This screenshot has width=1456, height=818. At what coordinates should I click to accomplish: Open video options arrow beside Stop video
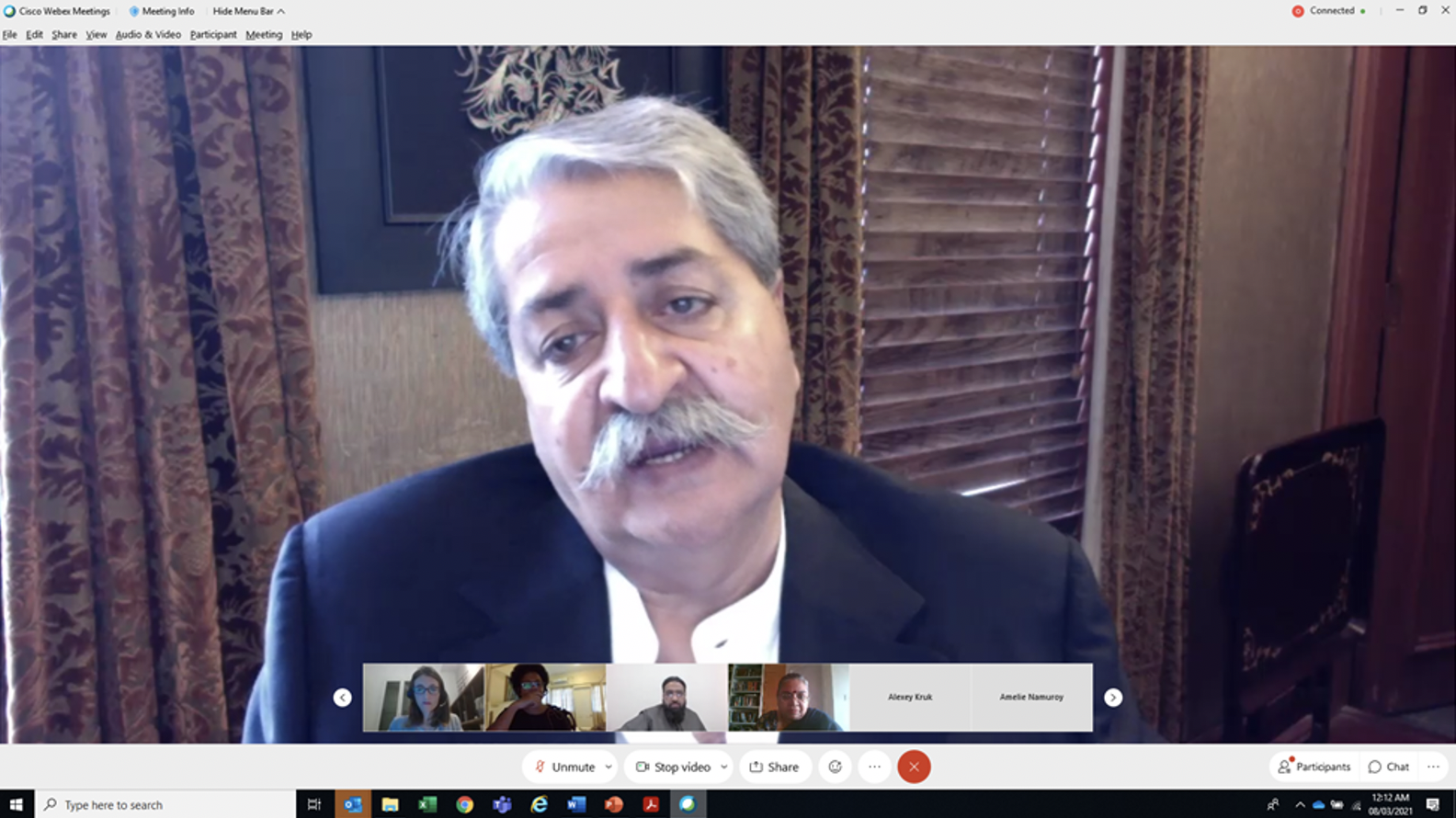pyautogui.click(x=724, y=767)
